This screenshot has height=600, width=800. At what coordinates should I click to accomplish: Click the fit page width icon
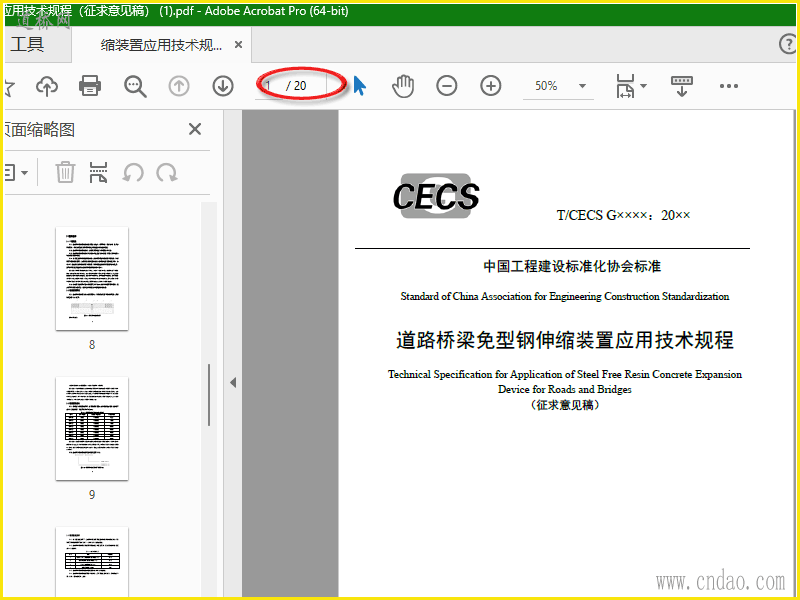[x=626, y=86]
